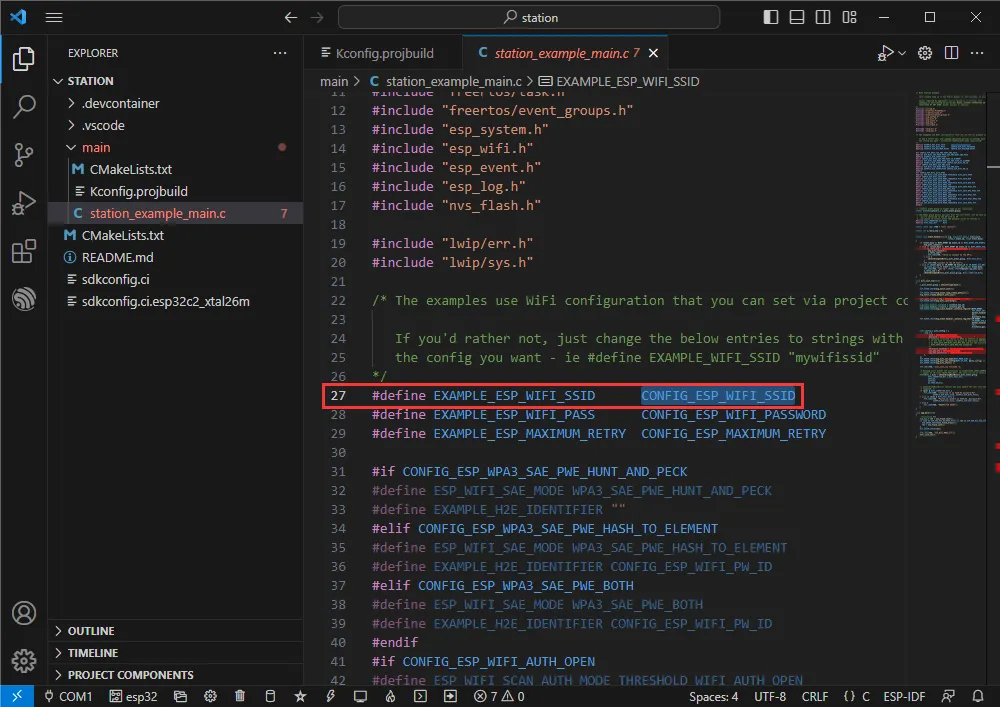Select the COM1 serial port in status bar

pyautogui.click(x=68, y=696)
